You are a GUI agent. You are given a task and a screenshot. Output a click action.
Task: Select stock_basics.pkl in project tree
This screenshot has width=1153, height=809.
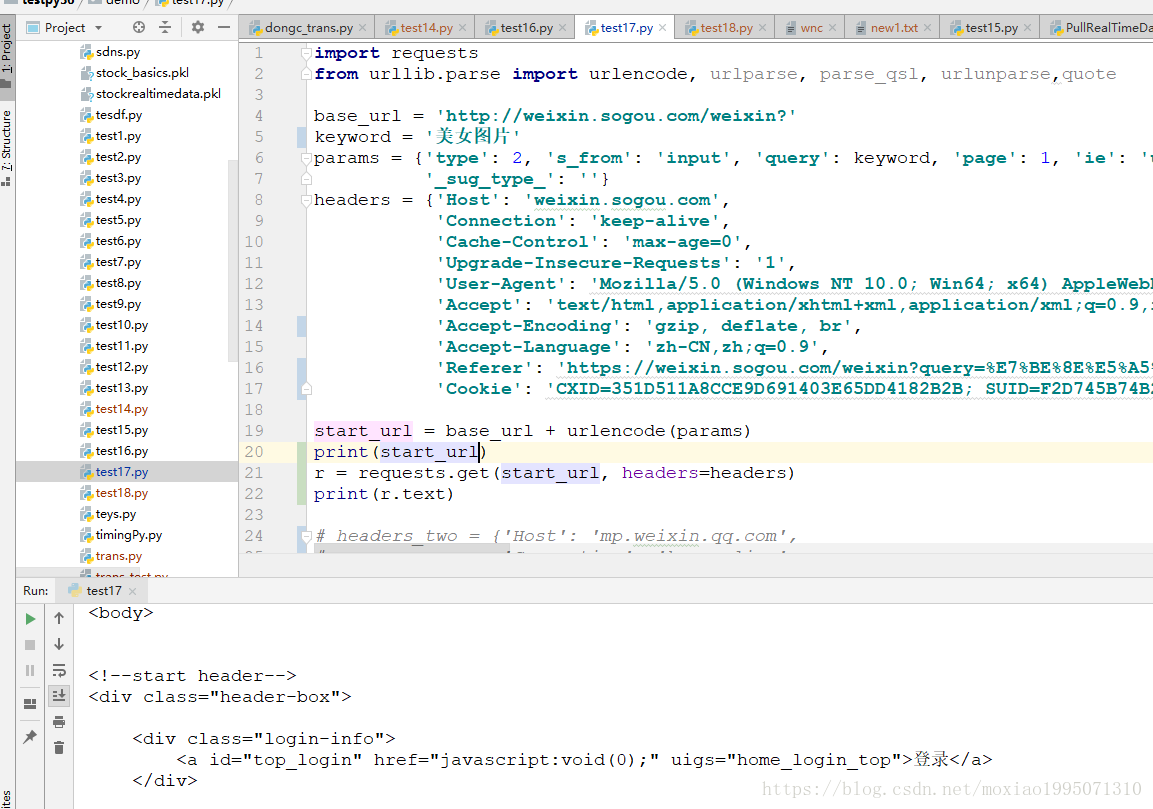142,73
